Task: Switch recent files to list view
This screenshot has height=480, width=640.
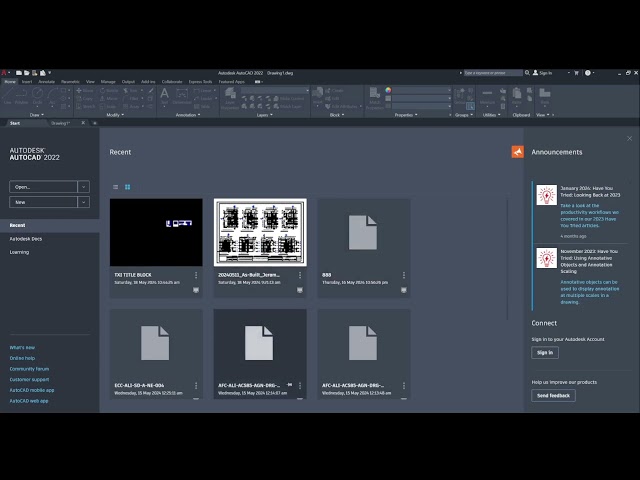Action: tap(116, 187)
